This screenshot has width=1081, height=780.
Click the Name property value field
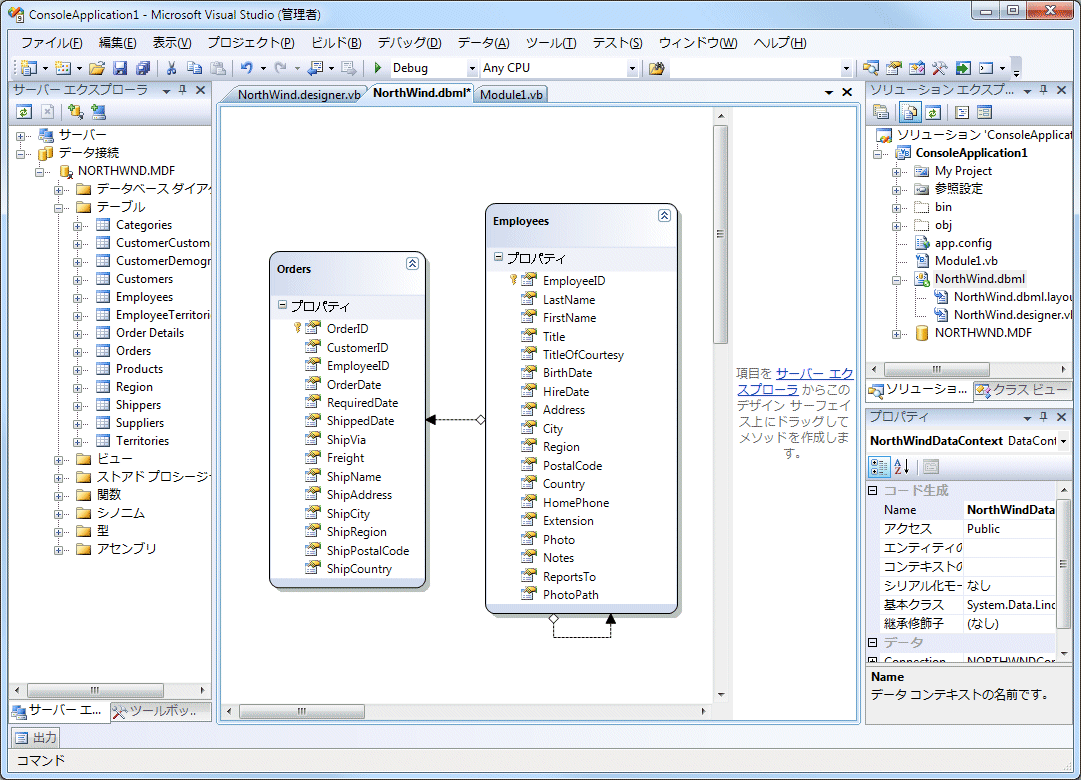(1010, 510)
